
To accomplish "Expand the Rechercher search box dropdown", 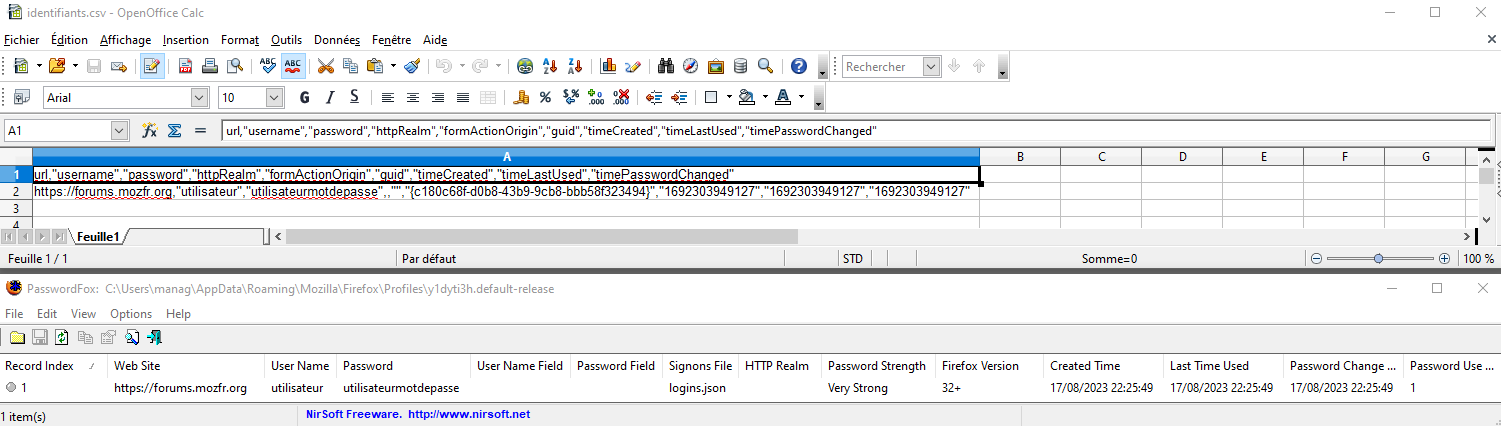I will 932,66.
